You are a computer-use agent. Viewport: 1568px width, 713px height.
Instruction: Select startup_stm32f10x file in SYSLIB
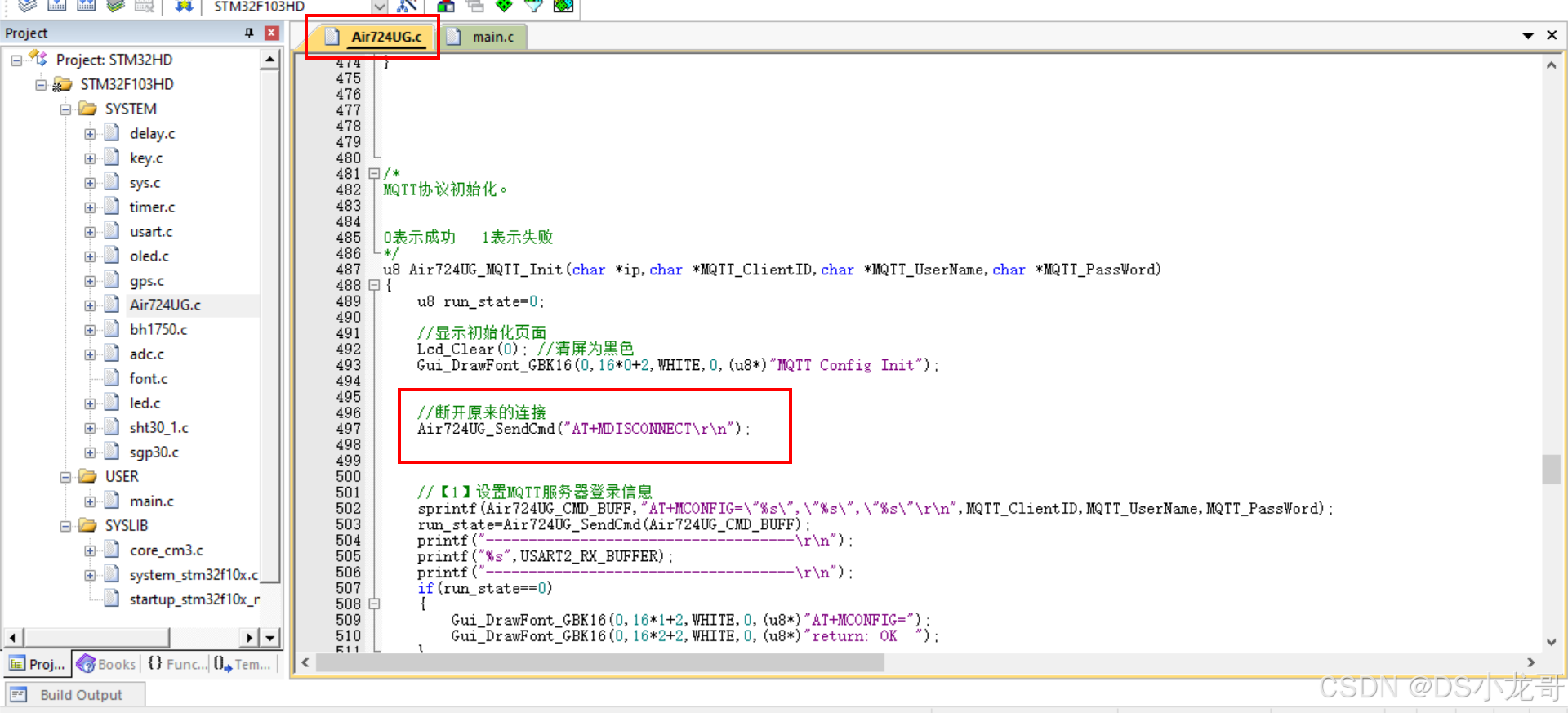tap(194, 599)
